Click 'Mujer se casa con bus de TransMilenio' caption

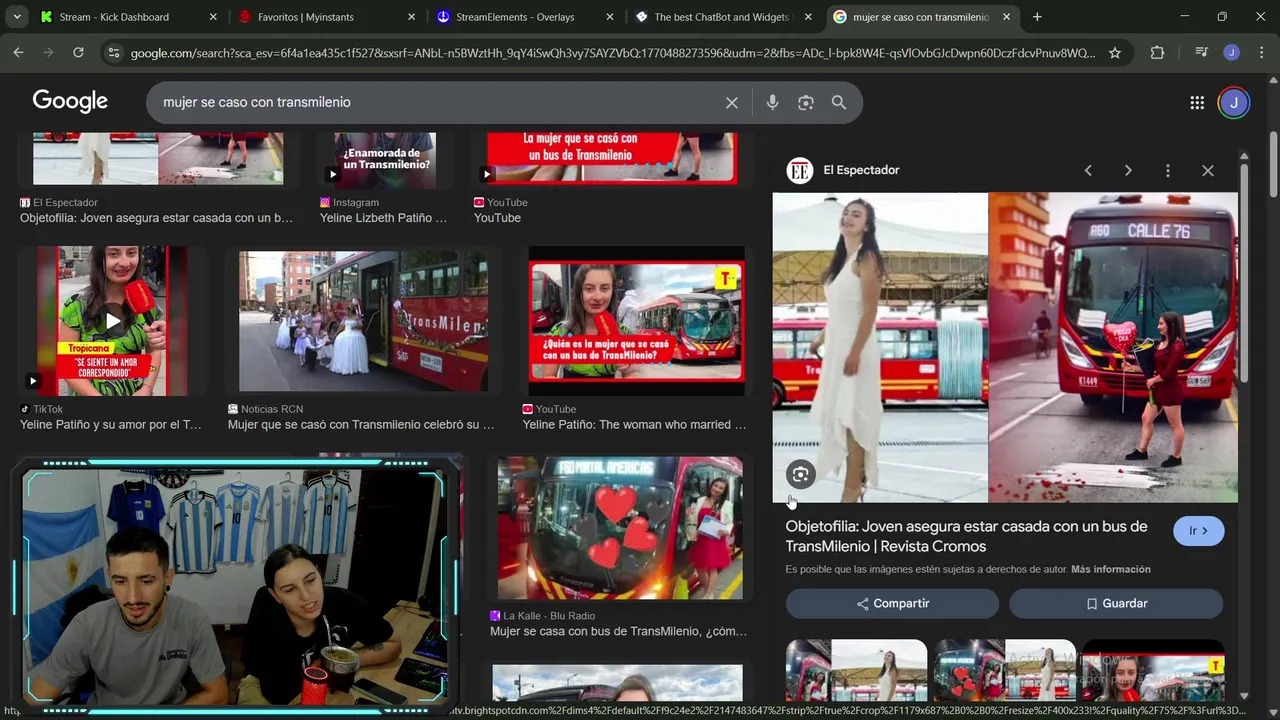click(x=618, y=631)
